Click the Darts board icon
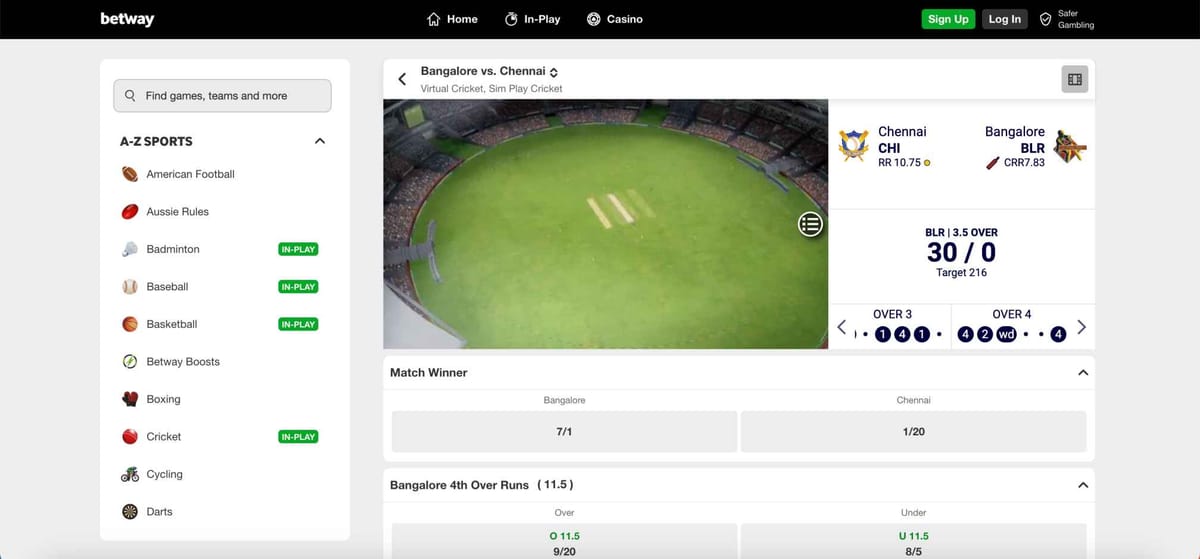 [x=130, y=512]
